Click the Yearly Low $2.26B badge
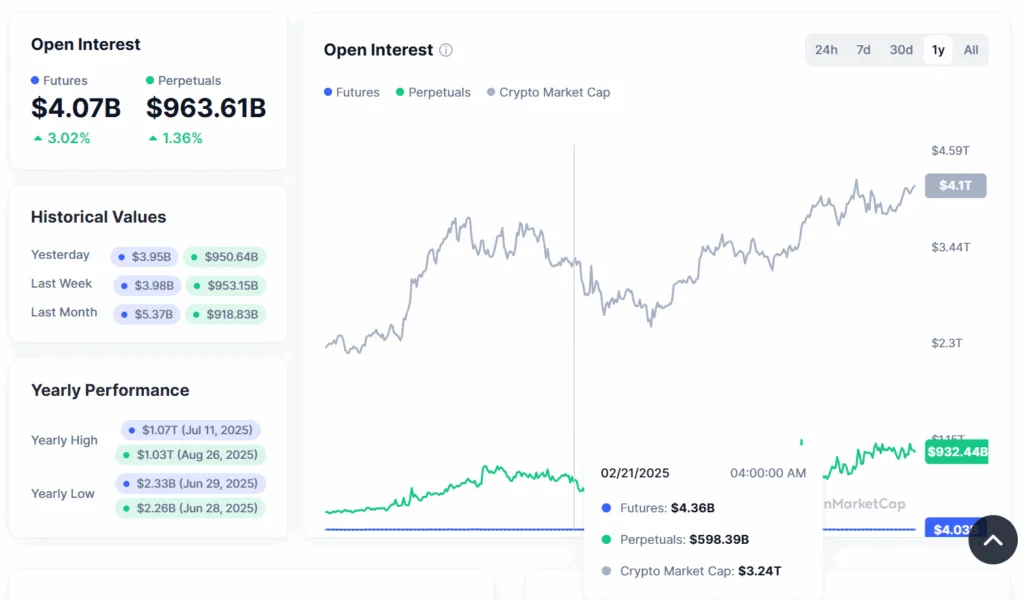The image size is (1024, 600). (x=190, y=508)
